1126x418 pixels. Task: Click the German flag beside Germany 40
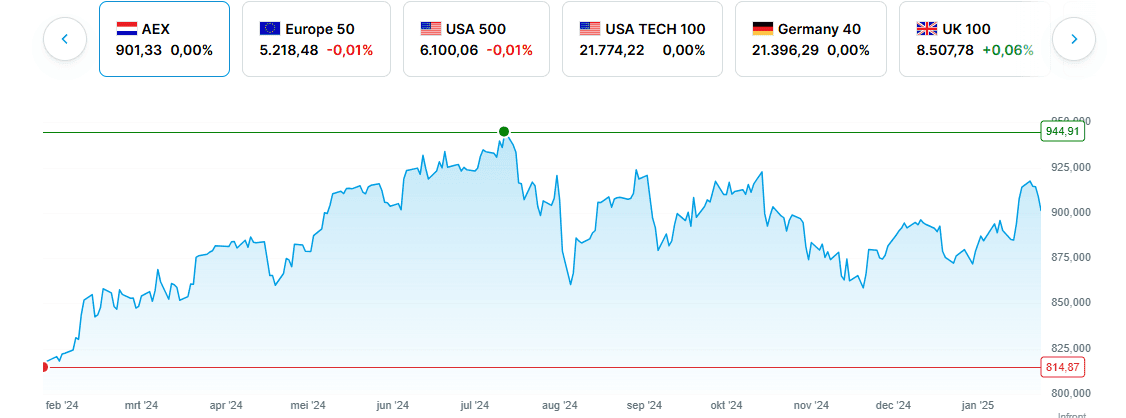(x=763, y=29)
